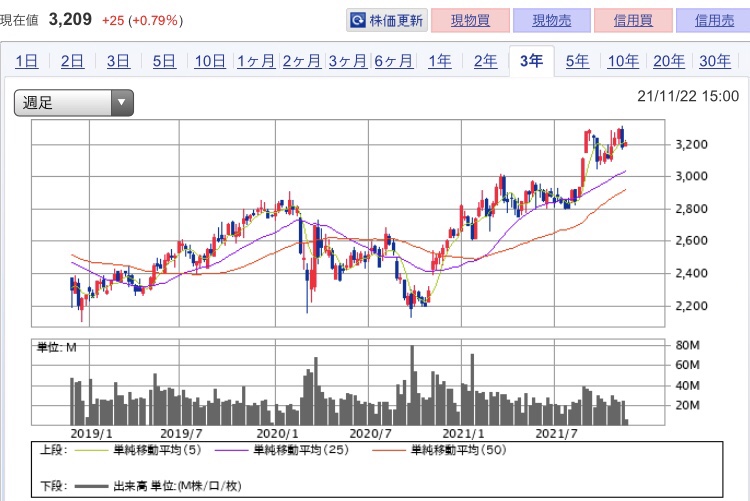Click the refresh icon in 株価更新
This screenshot has width=750, height=501.
click(358, 20)
